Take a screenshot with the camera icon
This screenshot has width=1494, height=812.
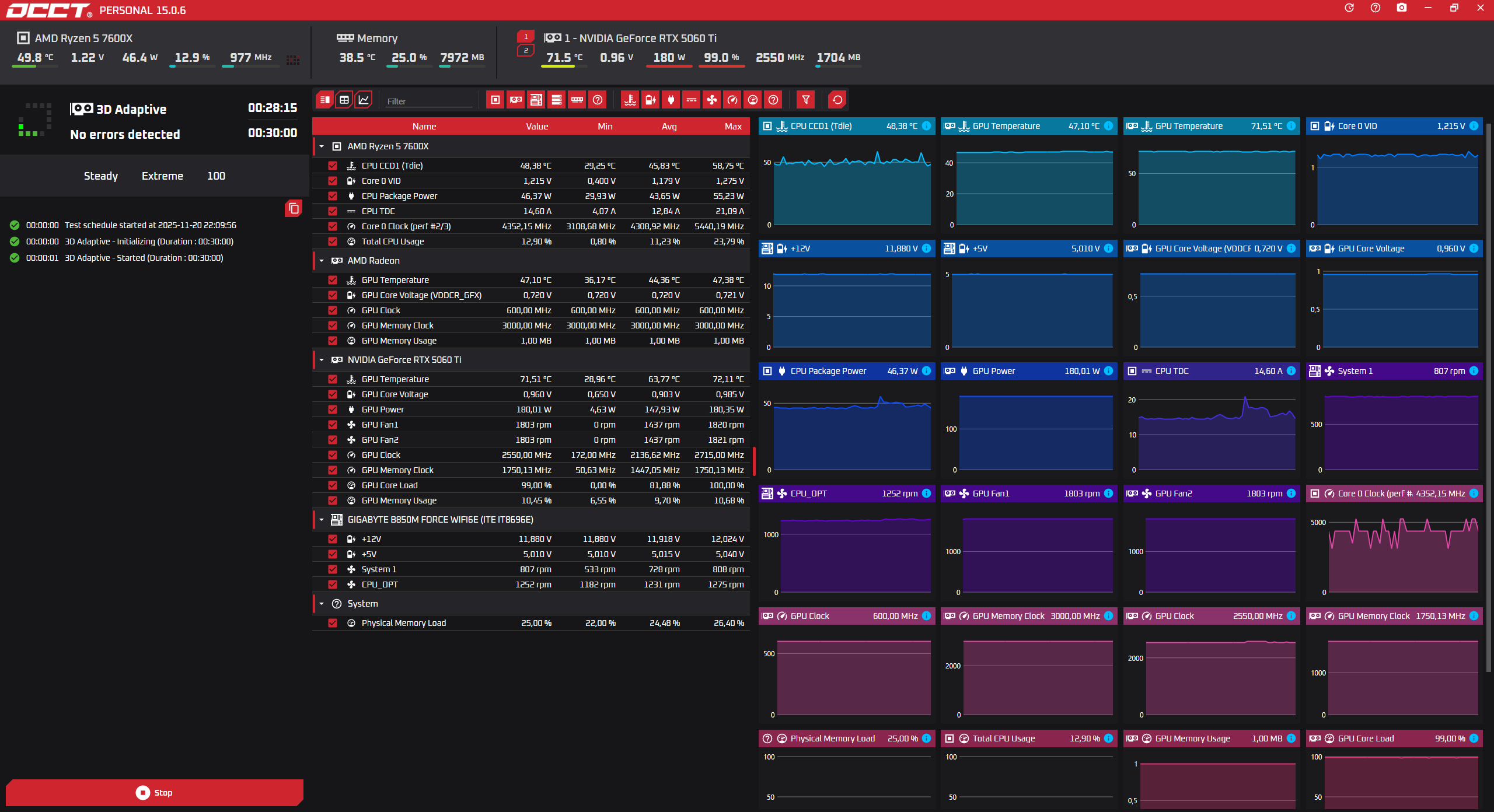tap(1402, 8)
